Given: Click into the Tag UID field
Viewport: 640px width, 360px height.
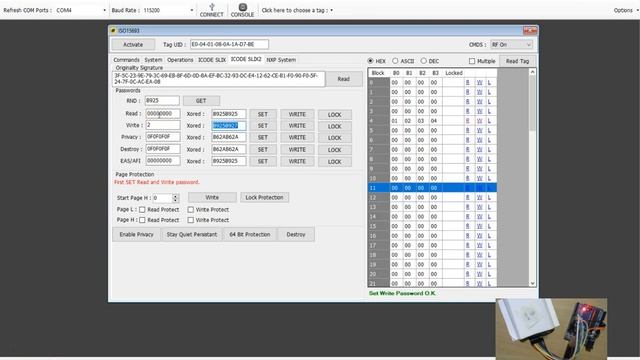Looking at the screenshot, I should click(x=229, y=44).
